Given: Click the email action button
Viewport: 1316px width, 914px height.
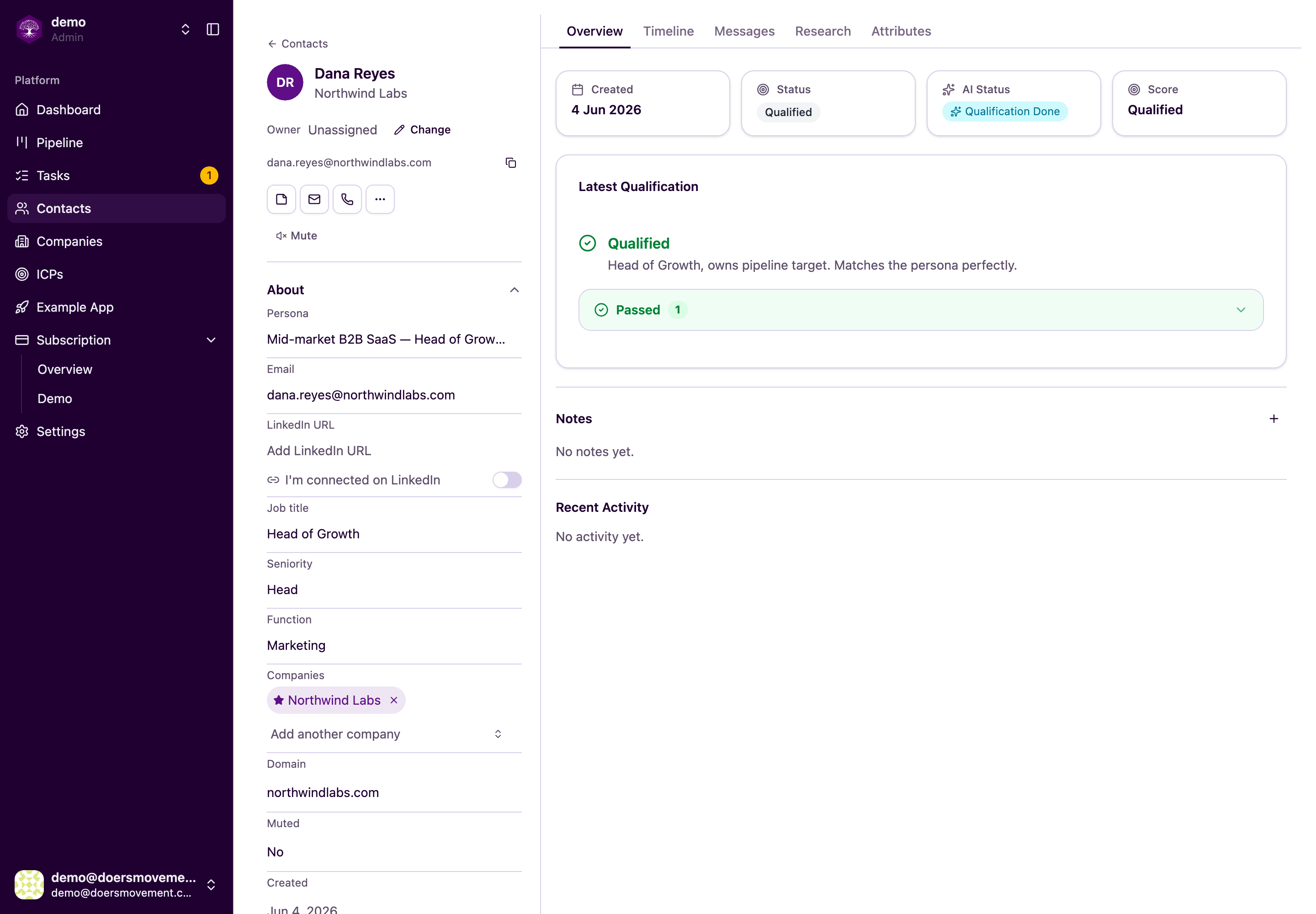Looking at the screenshot, I should [x=314, y=199].
